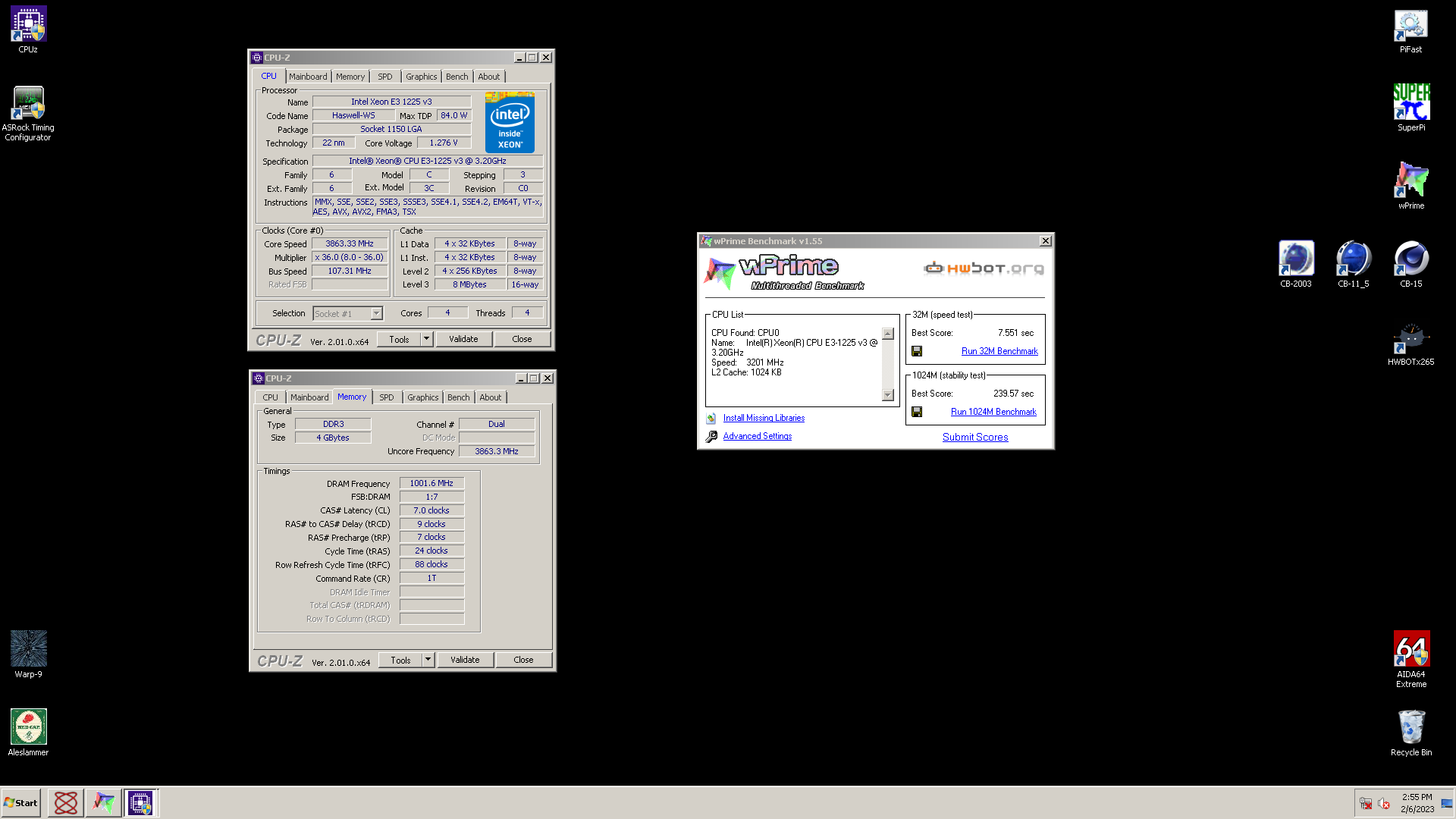Click the Install Missing Libraries icon

coord(711,418)
